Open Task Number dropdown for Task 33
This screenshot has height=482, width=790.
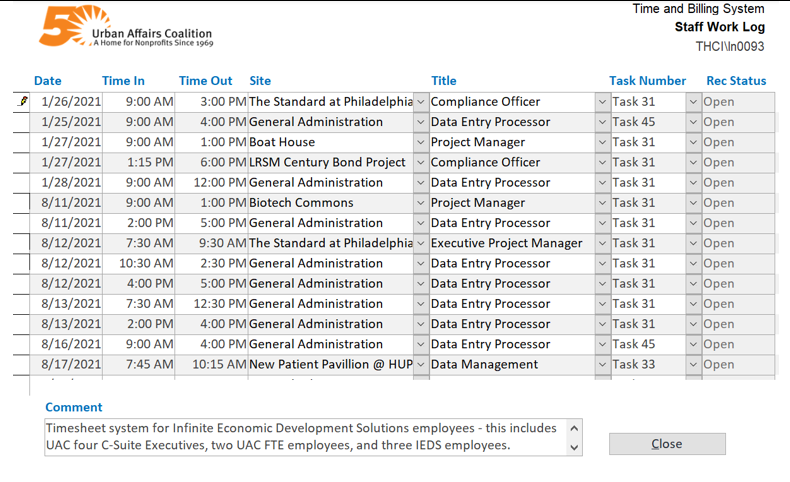coord(693,365)
